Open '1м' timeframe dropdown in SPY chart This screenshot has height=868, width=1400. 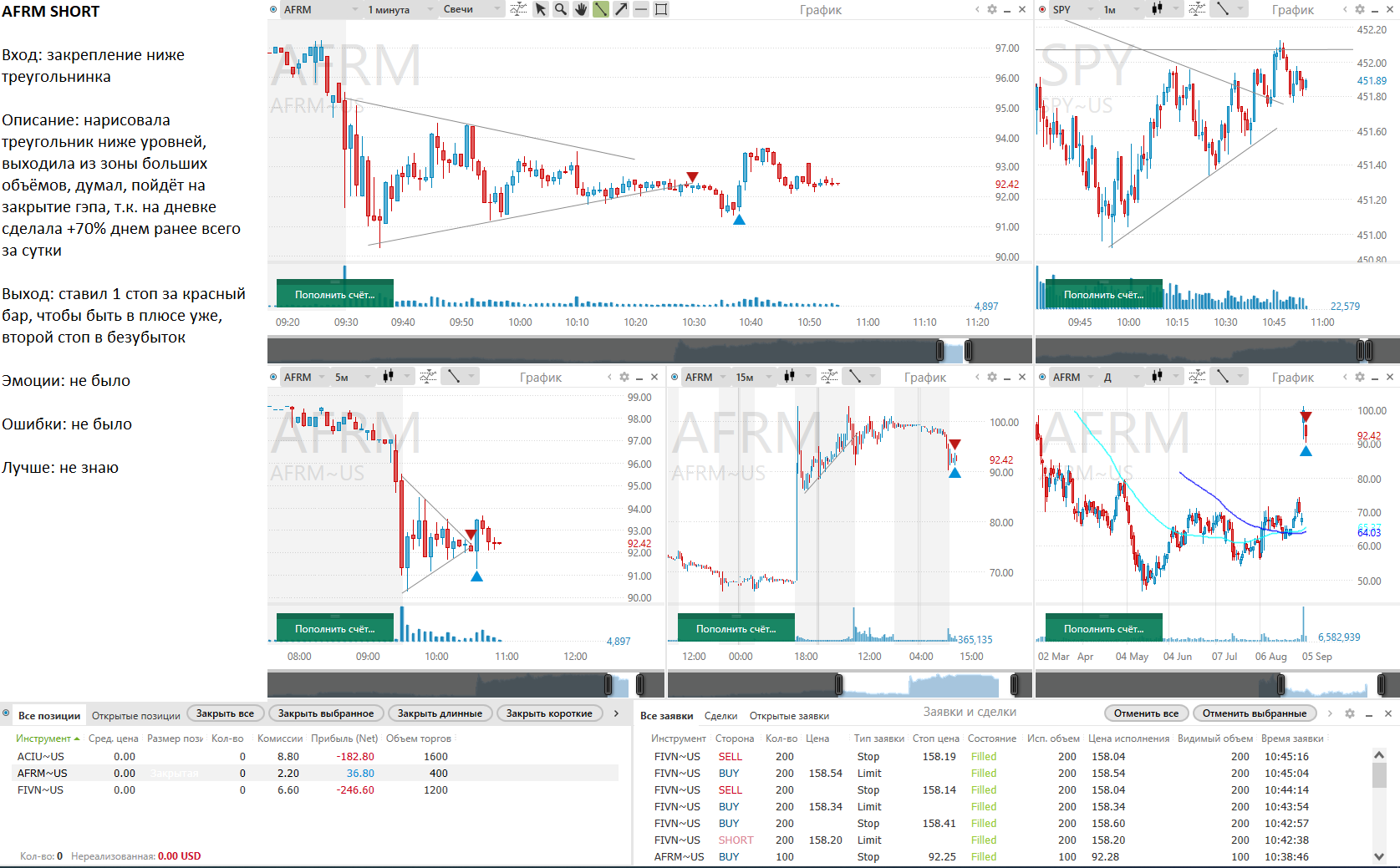pos(1121,9)
